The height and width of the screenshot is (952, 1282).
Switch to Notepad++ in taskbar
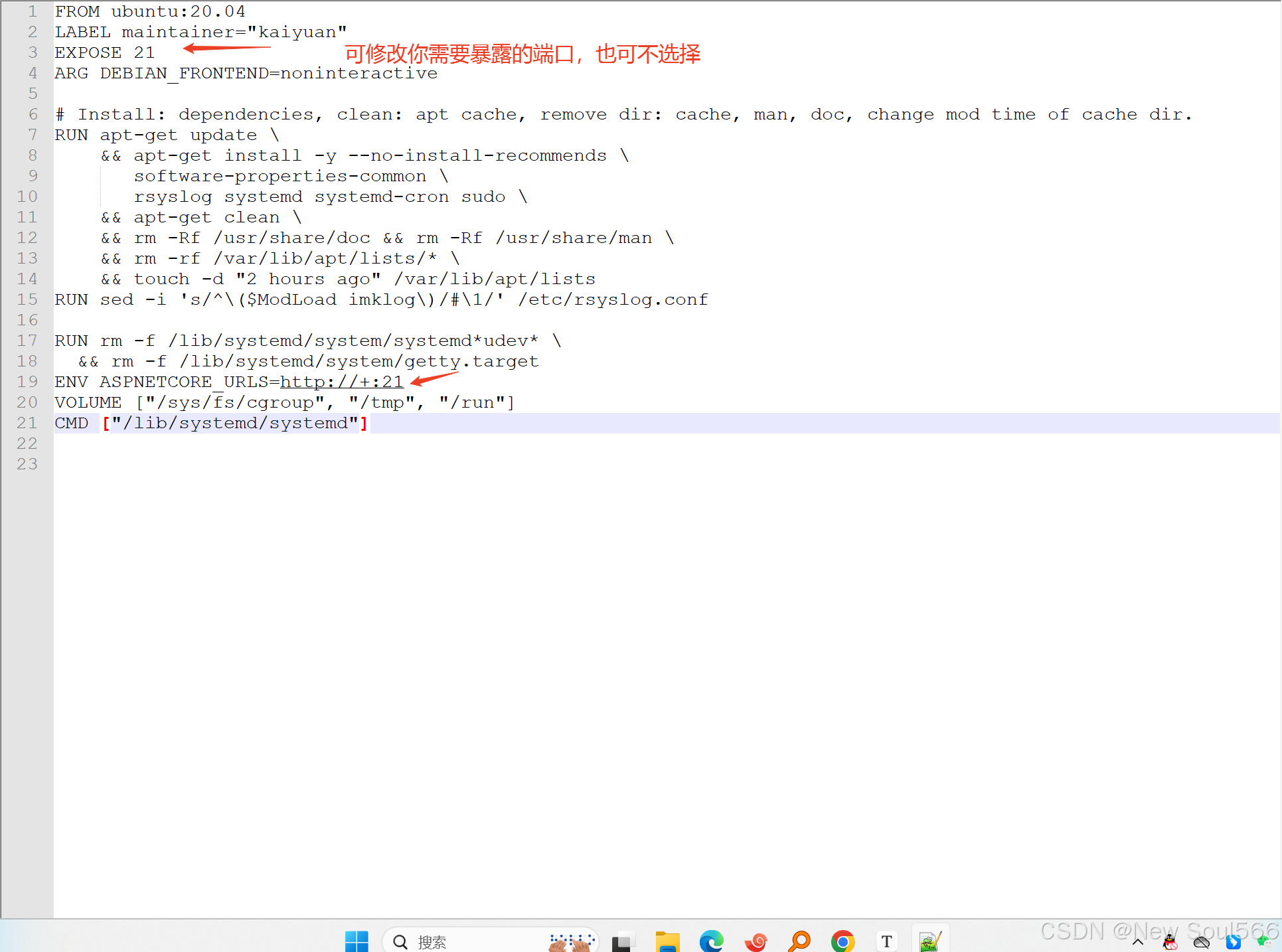coord(929,941)
